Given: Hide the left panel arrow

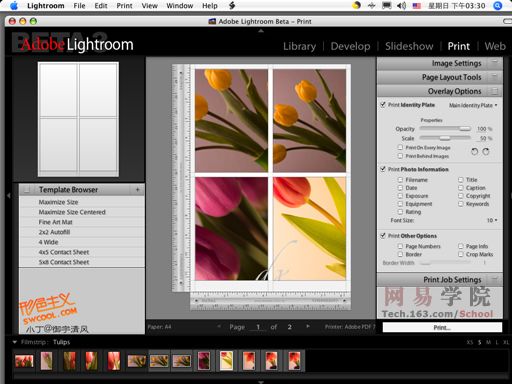Looking at the screenshot, I should [x=9, y=196].
